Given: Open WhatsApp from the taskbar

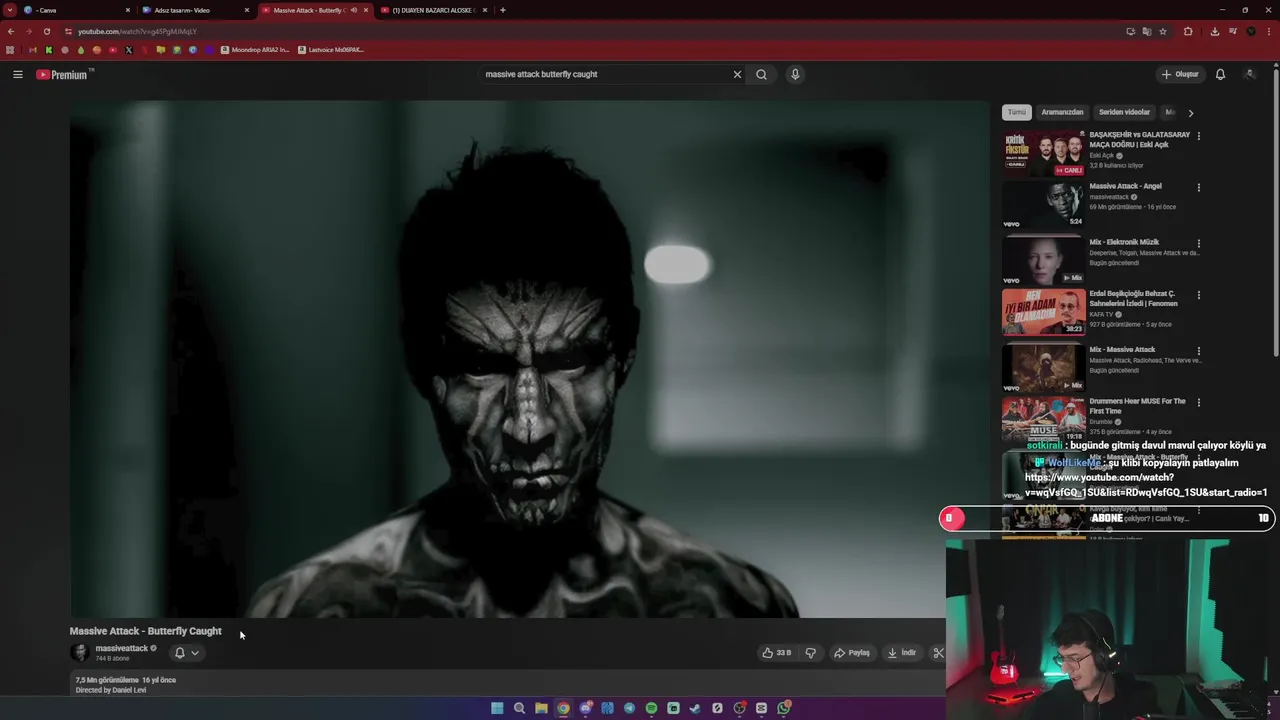Looking at the screenshot, I should (784, 708).
